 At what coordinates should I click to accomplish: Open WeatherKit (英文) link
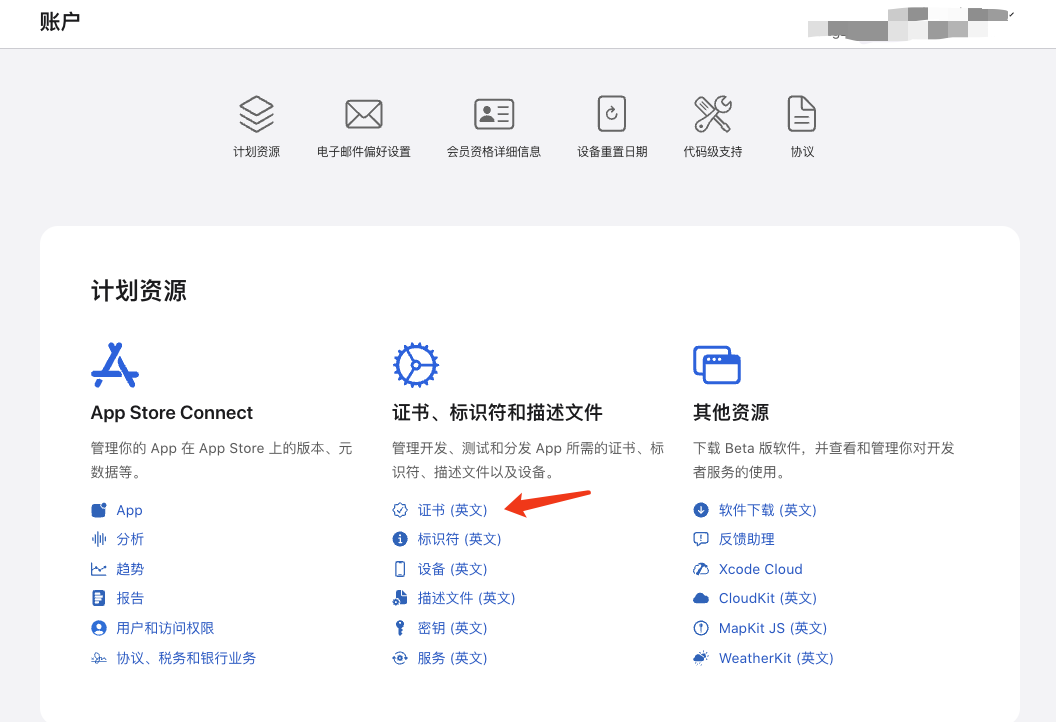[x=775, y=658]
